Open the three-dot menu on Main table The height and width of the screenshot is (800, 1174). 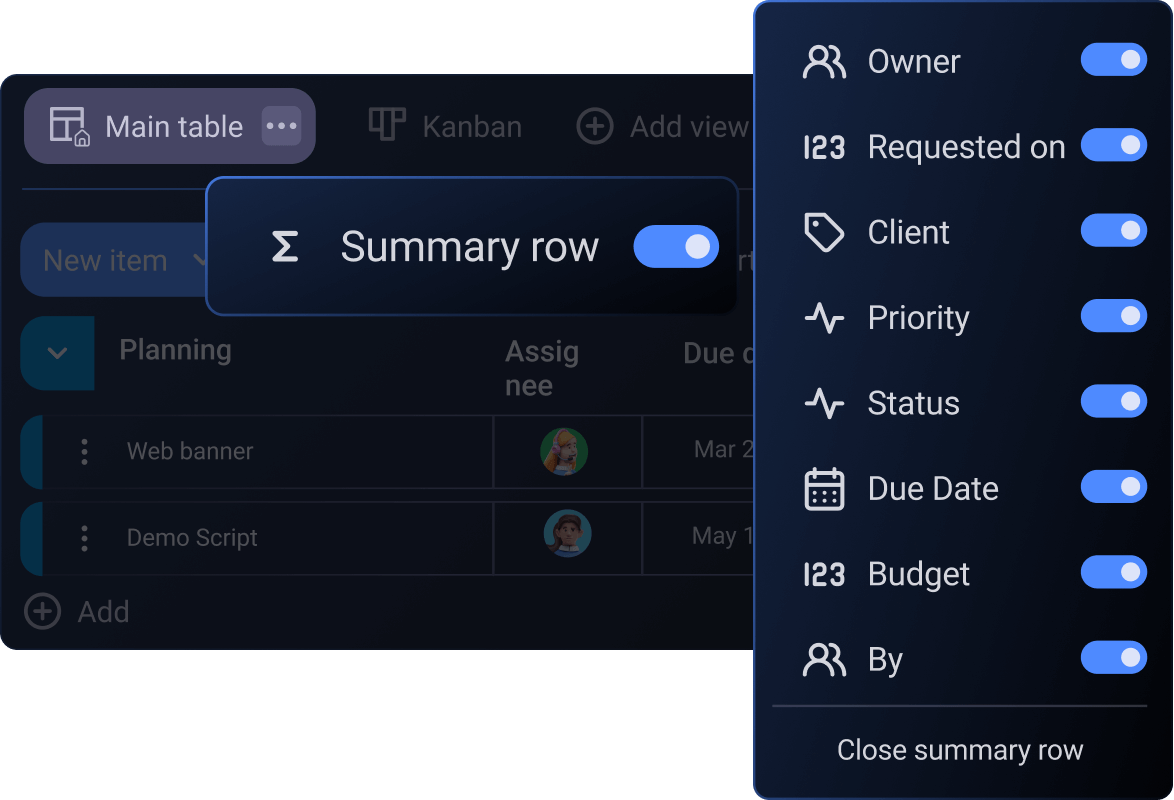click(x=281, y=126)
